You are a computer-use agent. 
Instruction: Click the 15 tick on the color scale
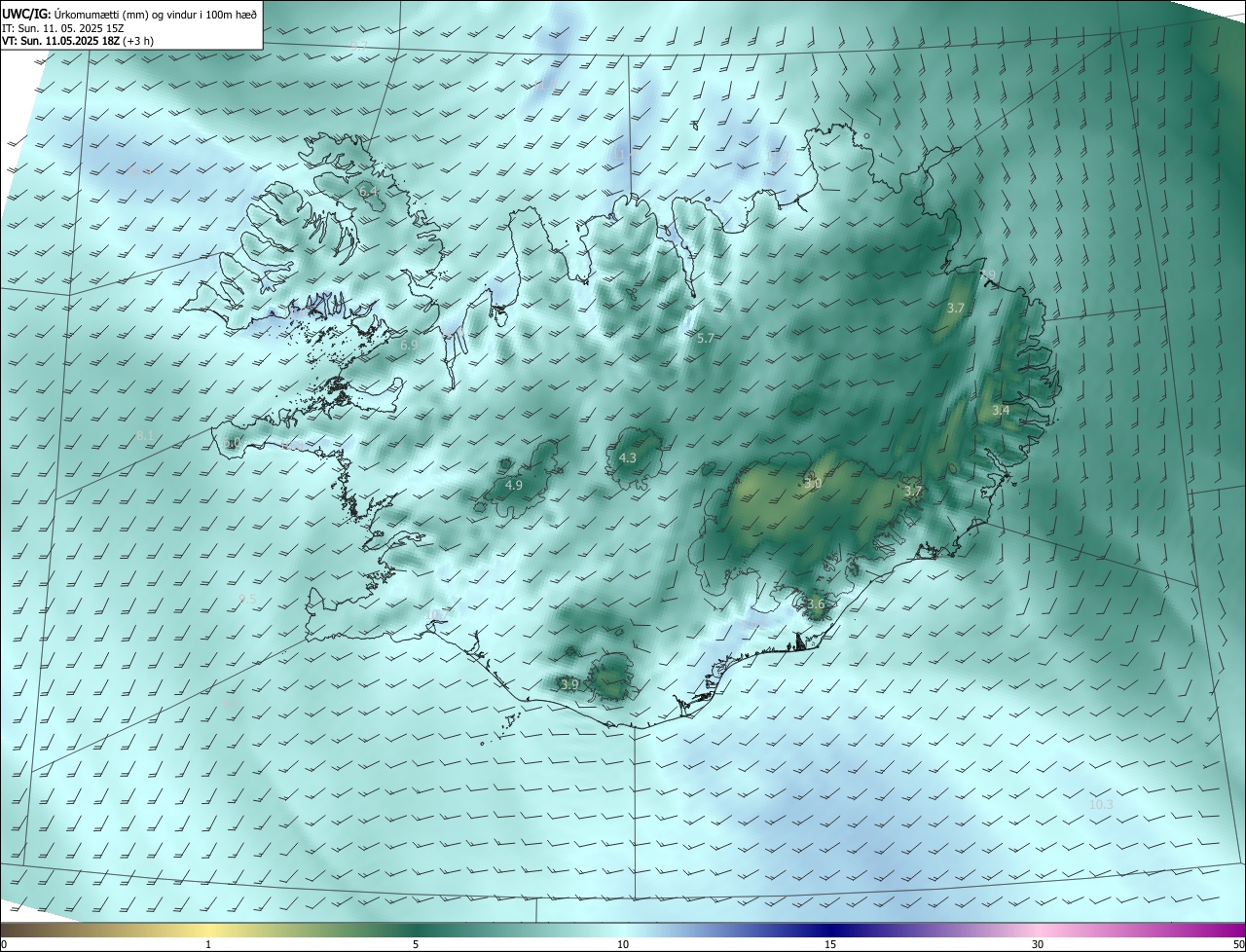pyautogui.click(x=830, y=944)
